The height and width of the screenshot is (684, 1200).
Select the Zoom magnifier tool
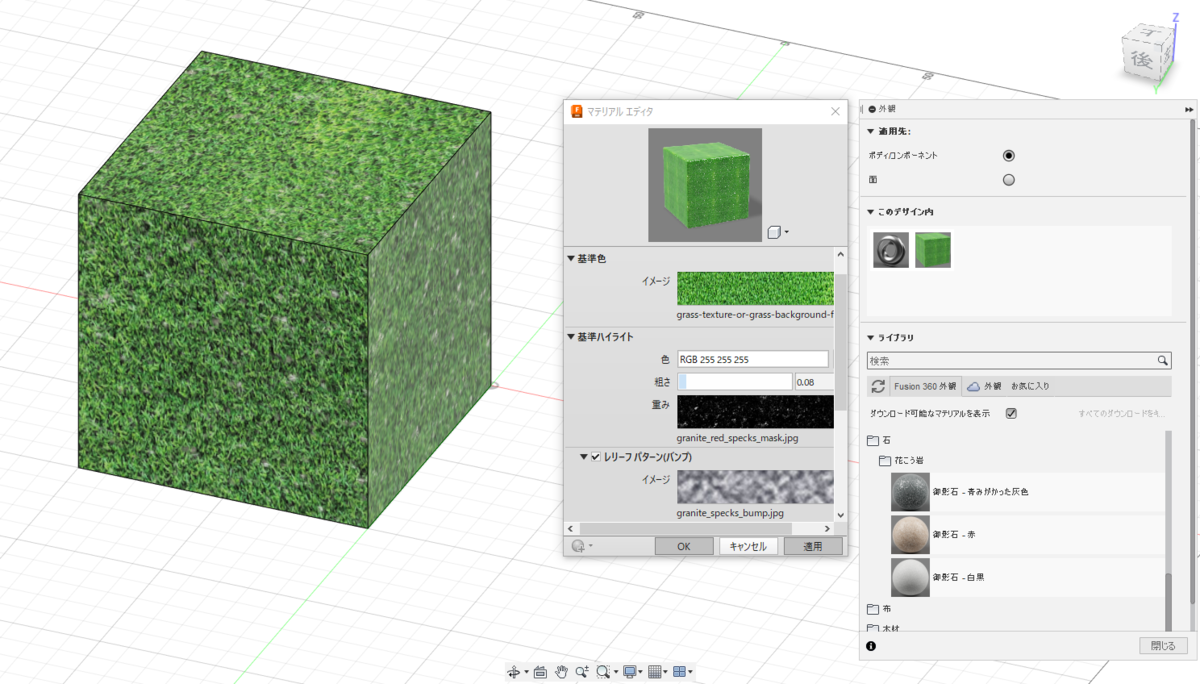582,672
